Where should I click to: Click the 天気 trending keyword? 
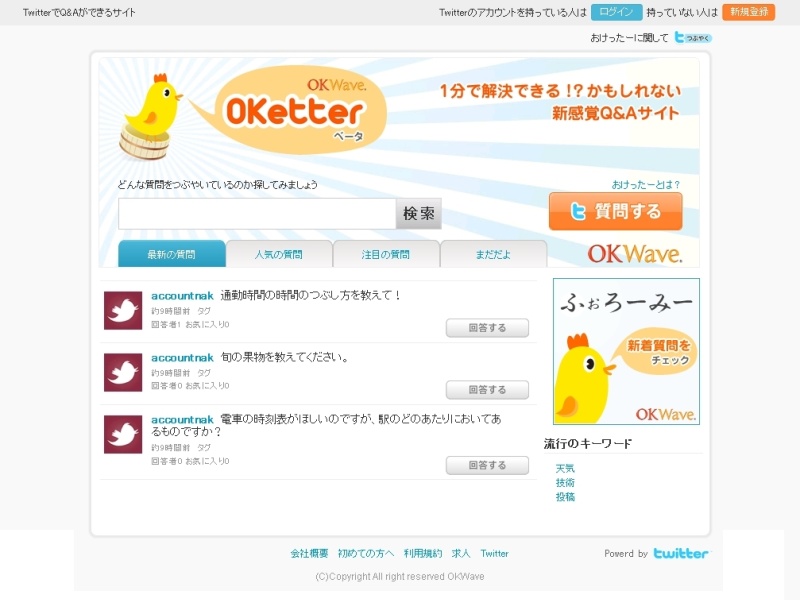tap(565, 468)
